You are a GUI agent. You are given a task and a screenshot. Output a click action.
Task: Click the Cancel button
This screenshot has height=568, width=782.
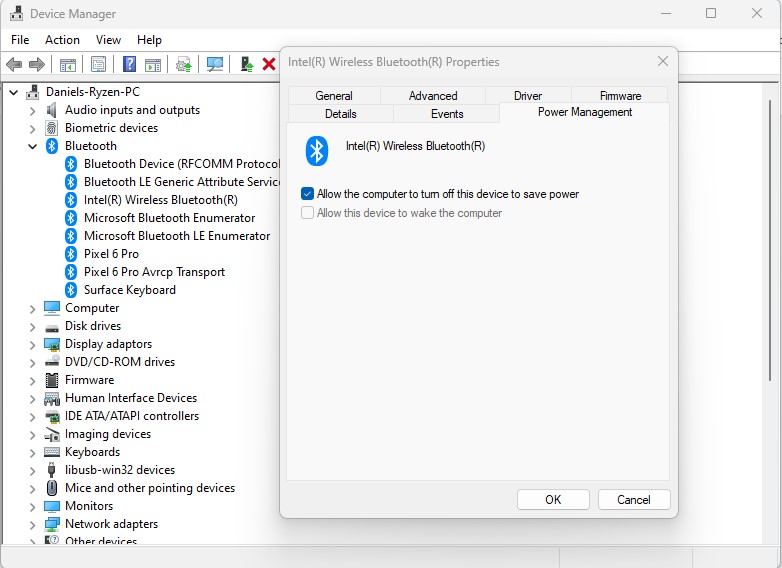pyautogui.click(x=634, y=500)
